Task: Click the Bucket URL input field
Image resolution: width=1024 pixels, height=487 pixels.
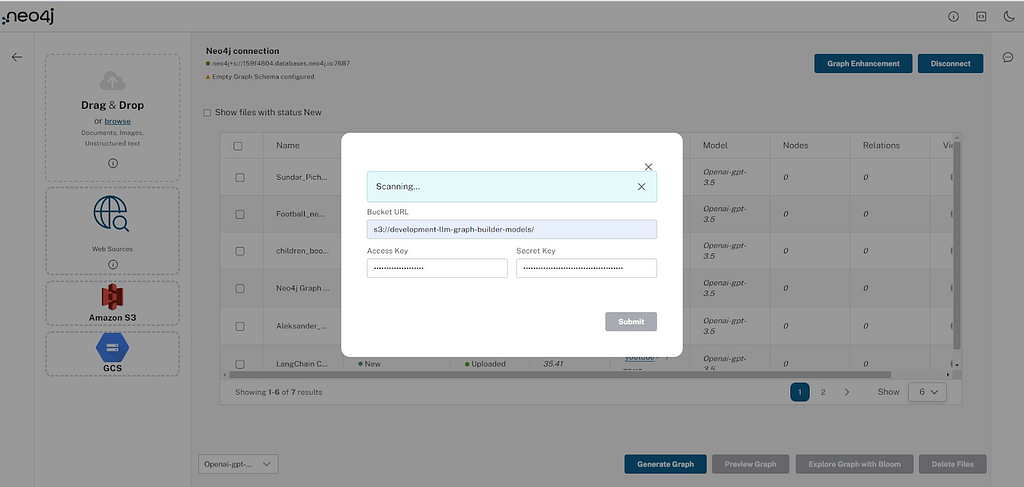Action: (512, 230)
